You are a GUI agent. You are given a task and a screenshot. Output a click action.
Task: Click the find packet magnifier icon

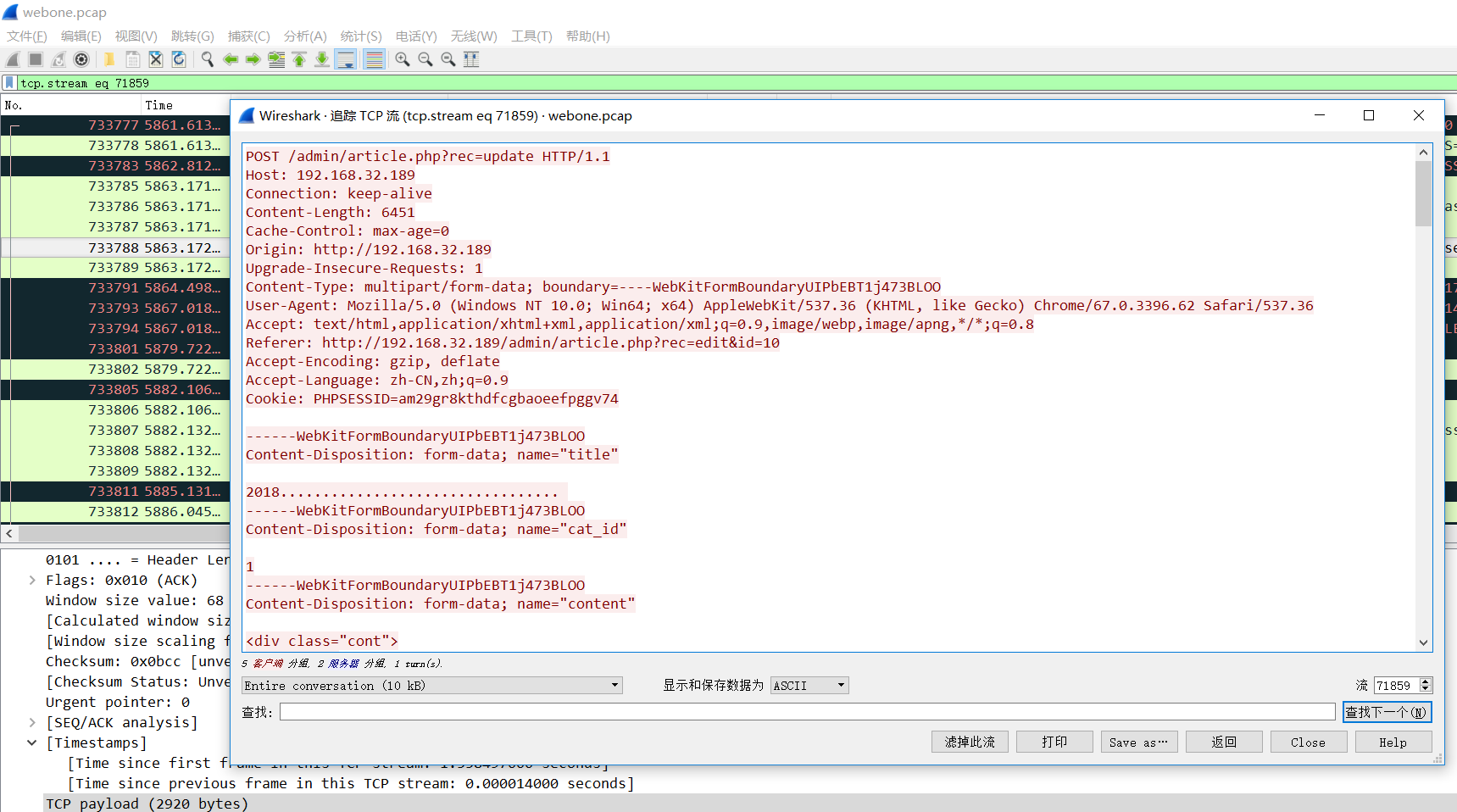pos(207,59)
